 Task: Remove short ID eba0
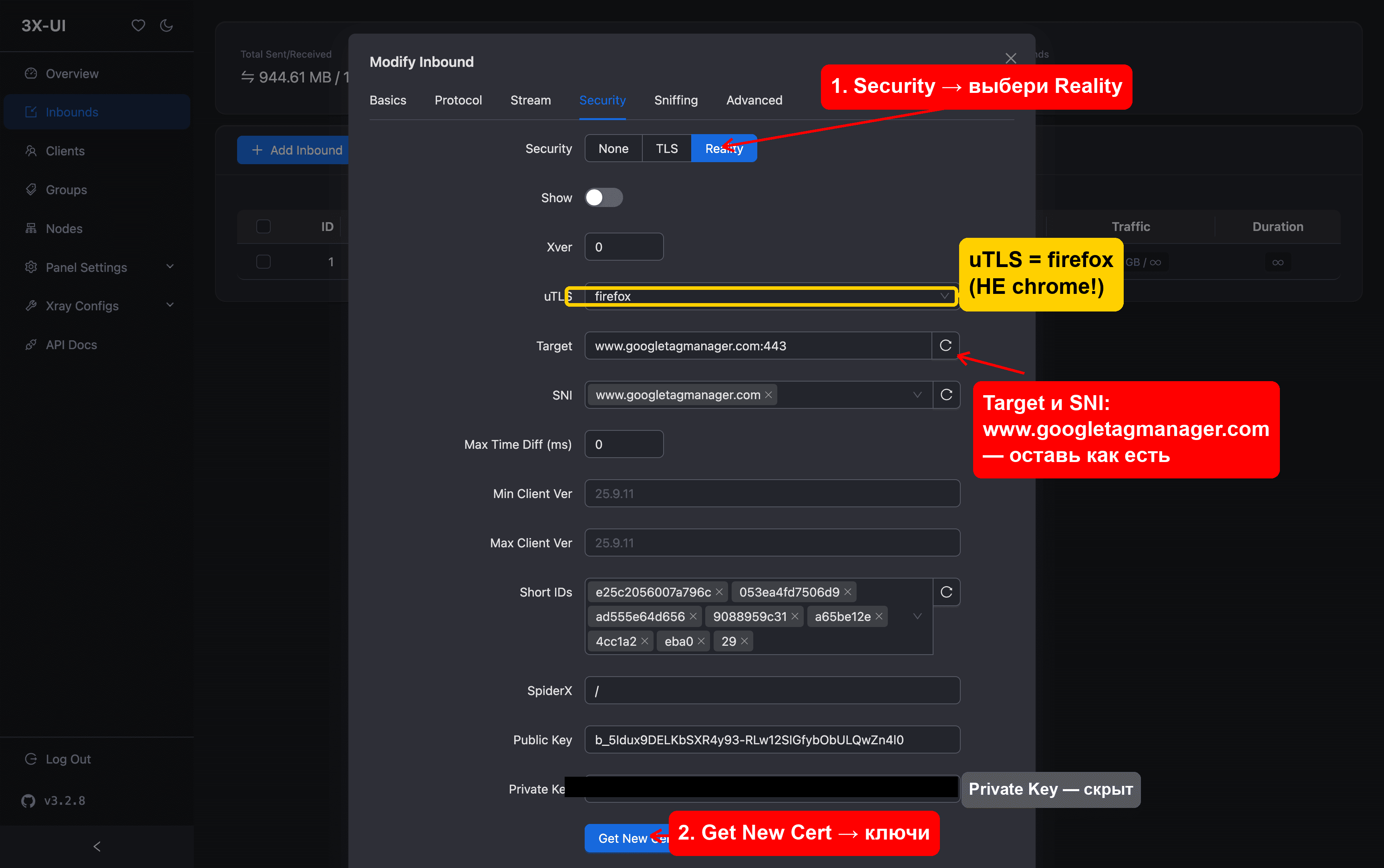(x=701, y=641)
